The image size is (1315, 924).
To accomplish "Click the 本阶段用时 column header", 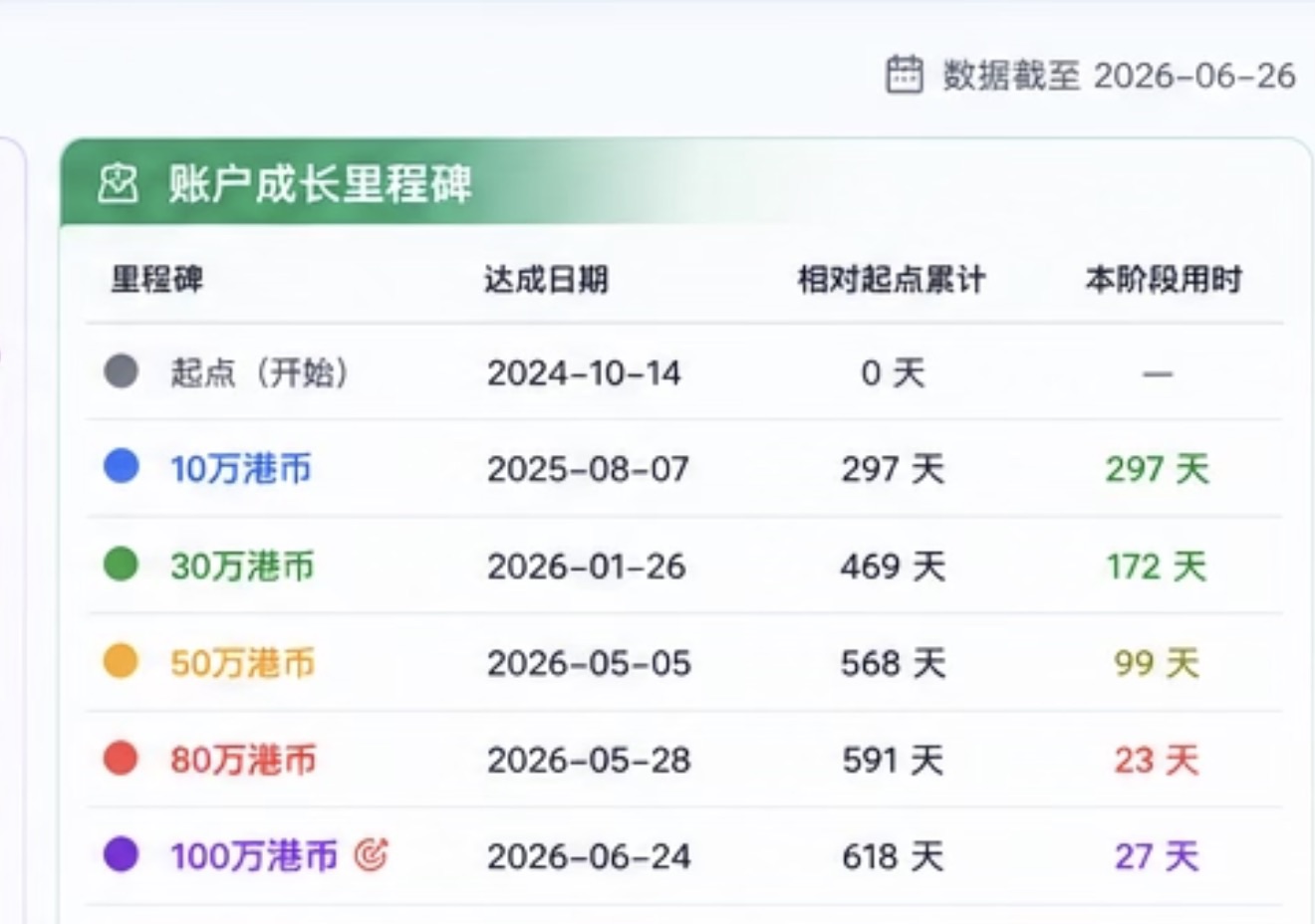I will (x=1164, y=280).
